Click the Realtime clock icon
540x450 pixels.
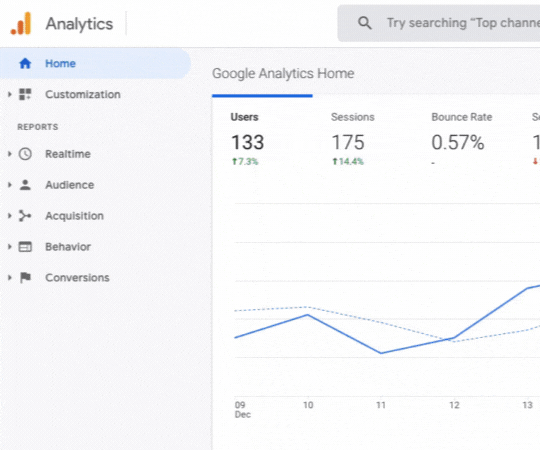(25, 154)
